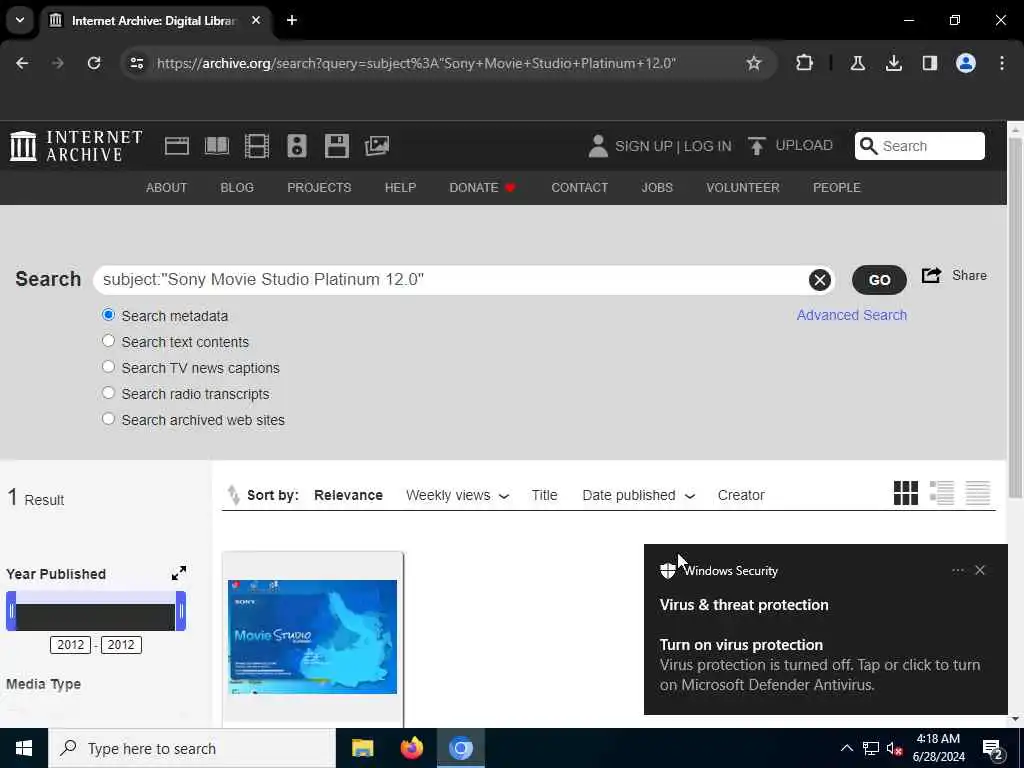Open the ABOUT menu item
Image resolution: width=1024 pixels, height=768 pixels.
click(167, 188)
